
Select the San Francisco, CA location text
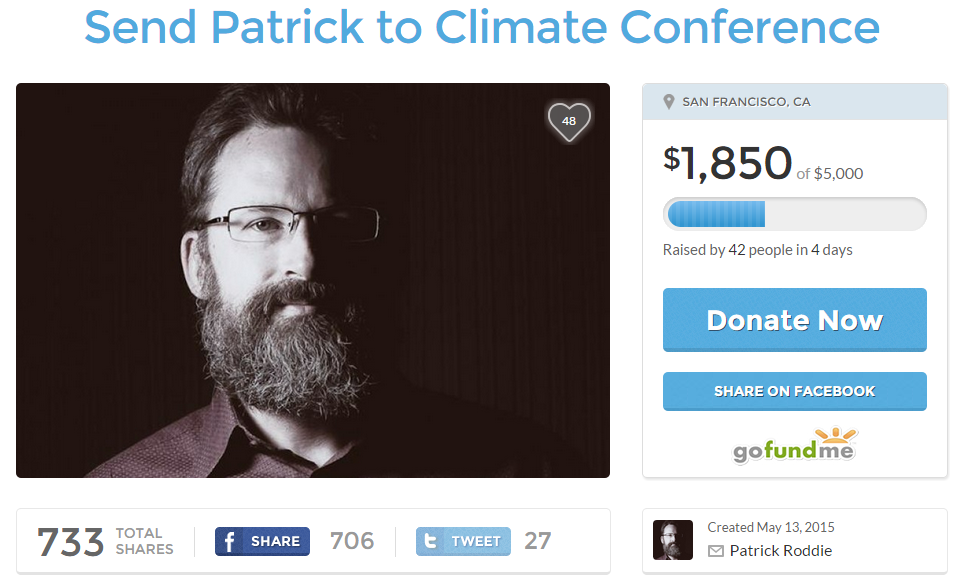[x=746, y=102]
